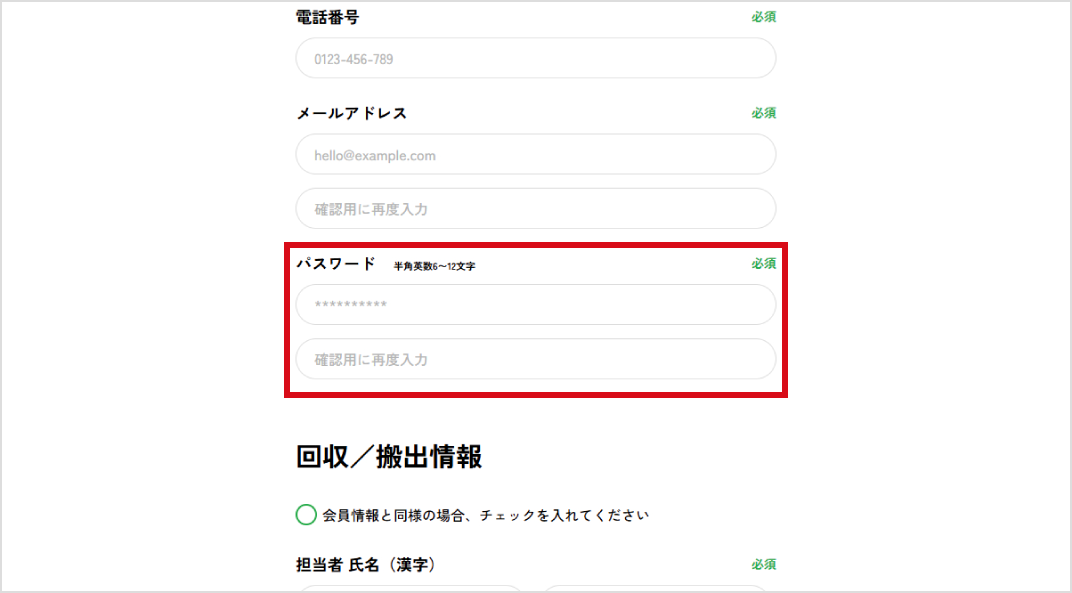Click the right name field under 担当者 氏名
1072x593 pixels.
657,589
